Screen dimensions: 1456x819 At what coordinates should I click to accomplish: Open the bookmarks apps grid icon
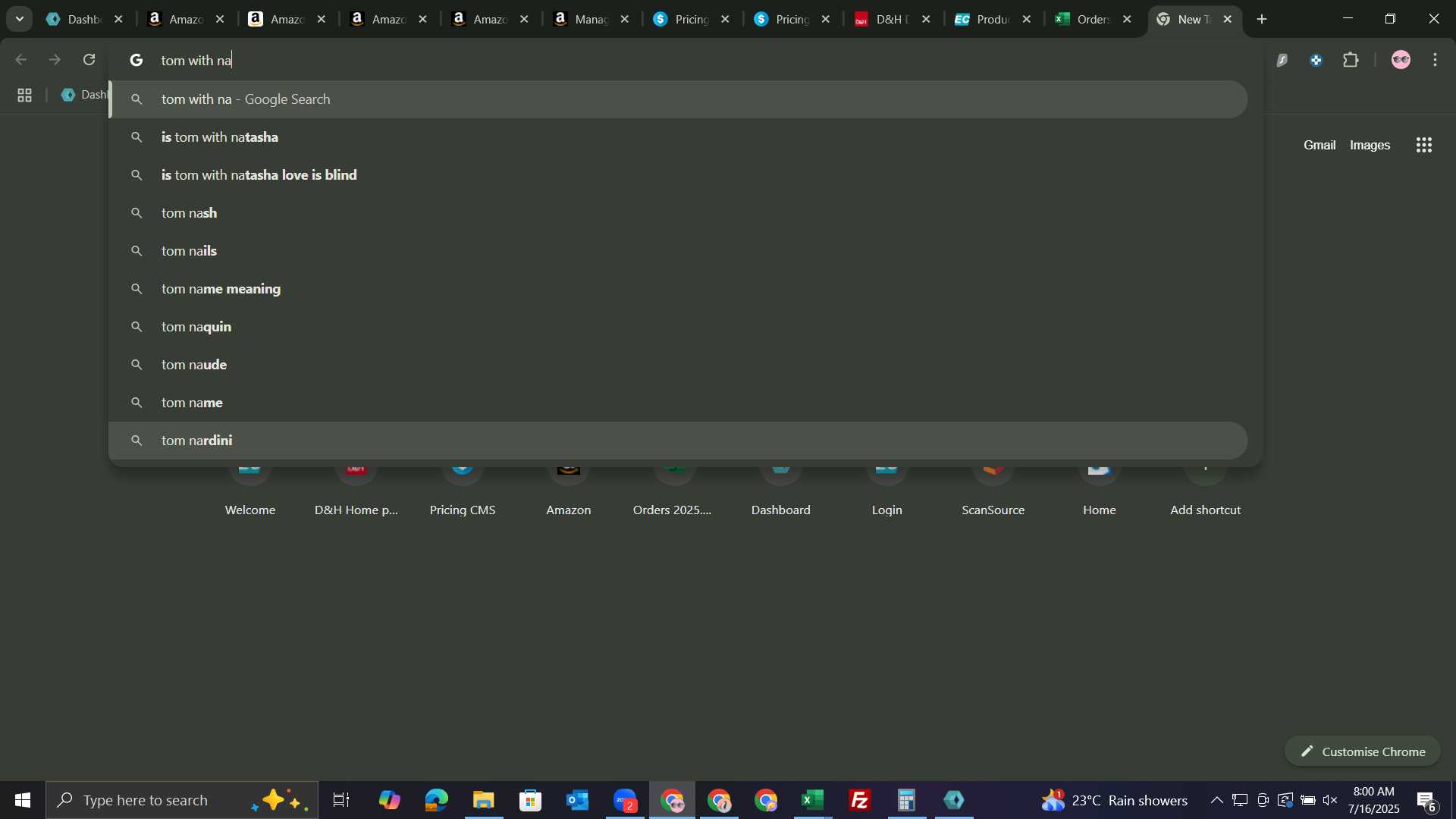pos(24,95)
